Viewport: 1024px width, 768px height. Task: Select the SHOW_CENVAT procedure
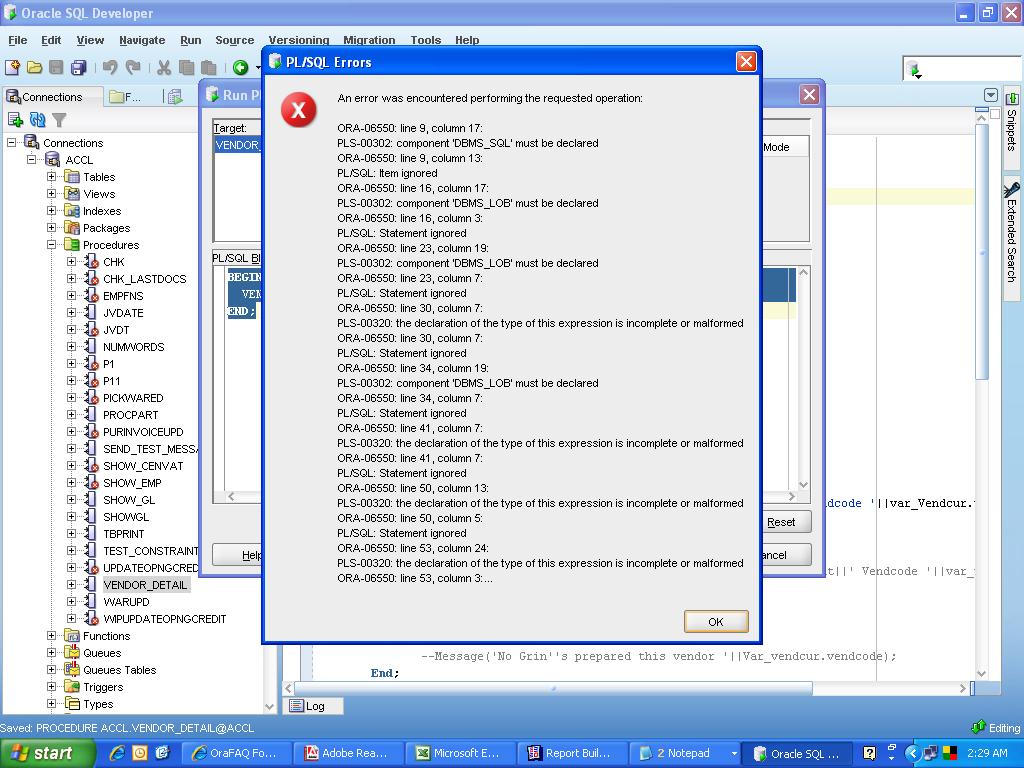click(x=143, y=466)
